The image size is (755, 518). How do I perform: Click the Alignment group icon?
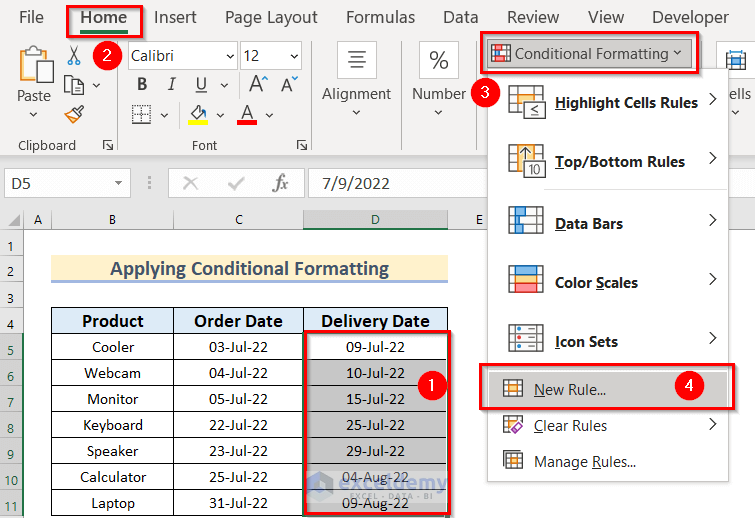coord(357,60)
